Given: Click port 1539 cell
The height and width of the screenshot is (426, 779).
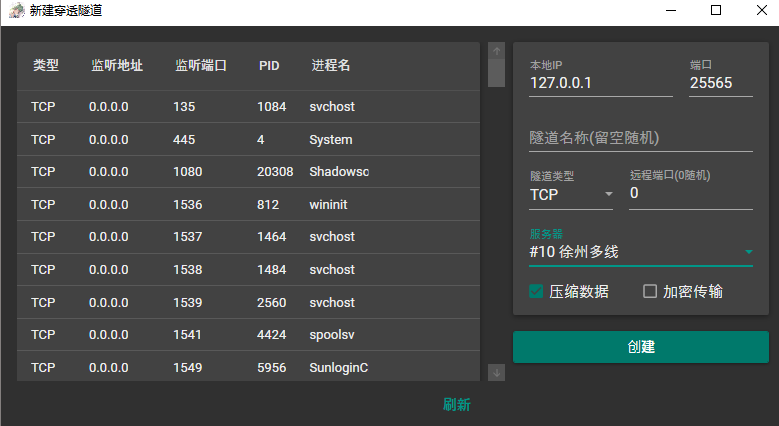Looking at the screenshot, I should (x=188, y=302).
